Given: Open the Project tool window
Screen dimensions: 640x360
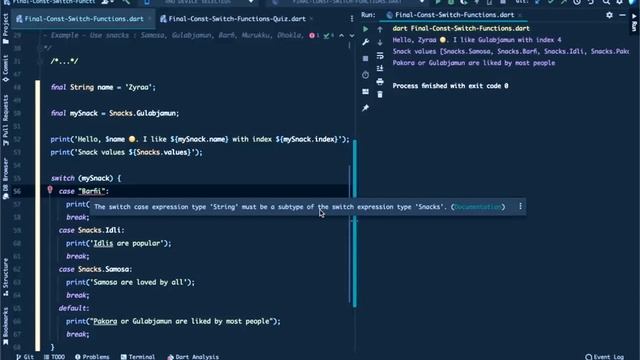Looking at the screenshot, I should [x=6, y=29].
